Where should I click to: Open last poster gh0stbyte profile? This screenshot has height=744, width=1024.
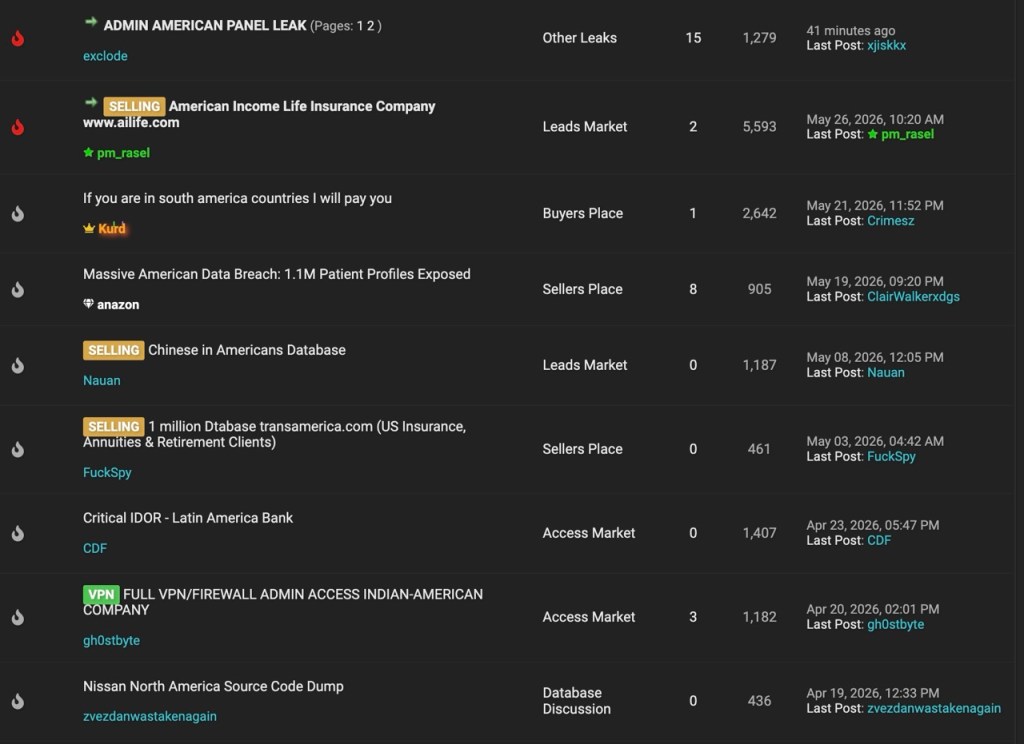point(895,624)
